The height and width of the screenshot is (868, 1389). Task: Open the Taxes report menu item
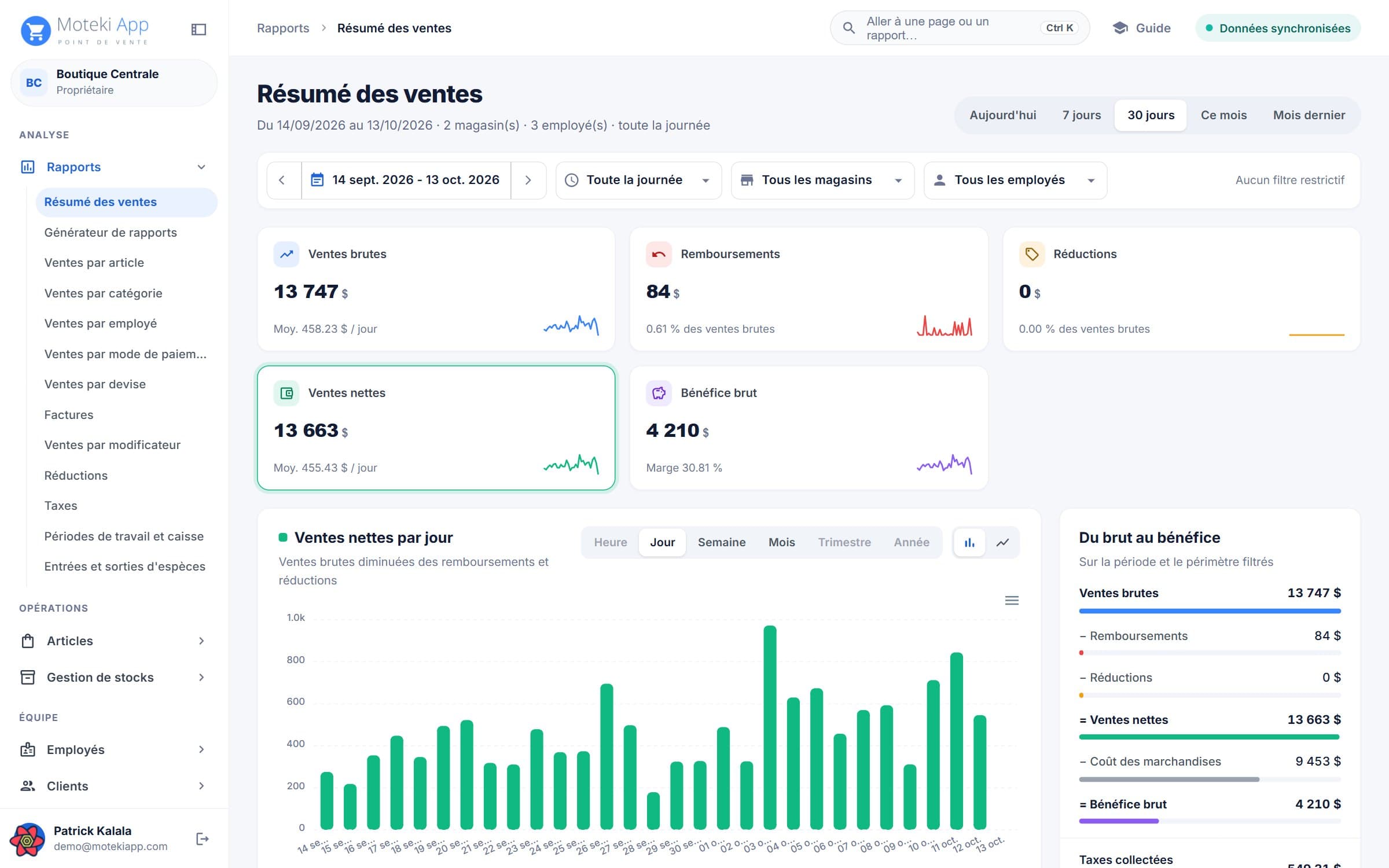(x=61, y=506)
